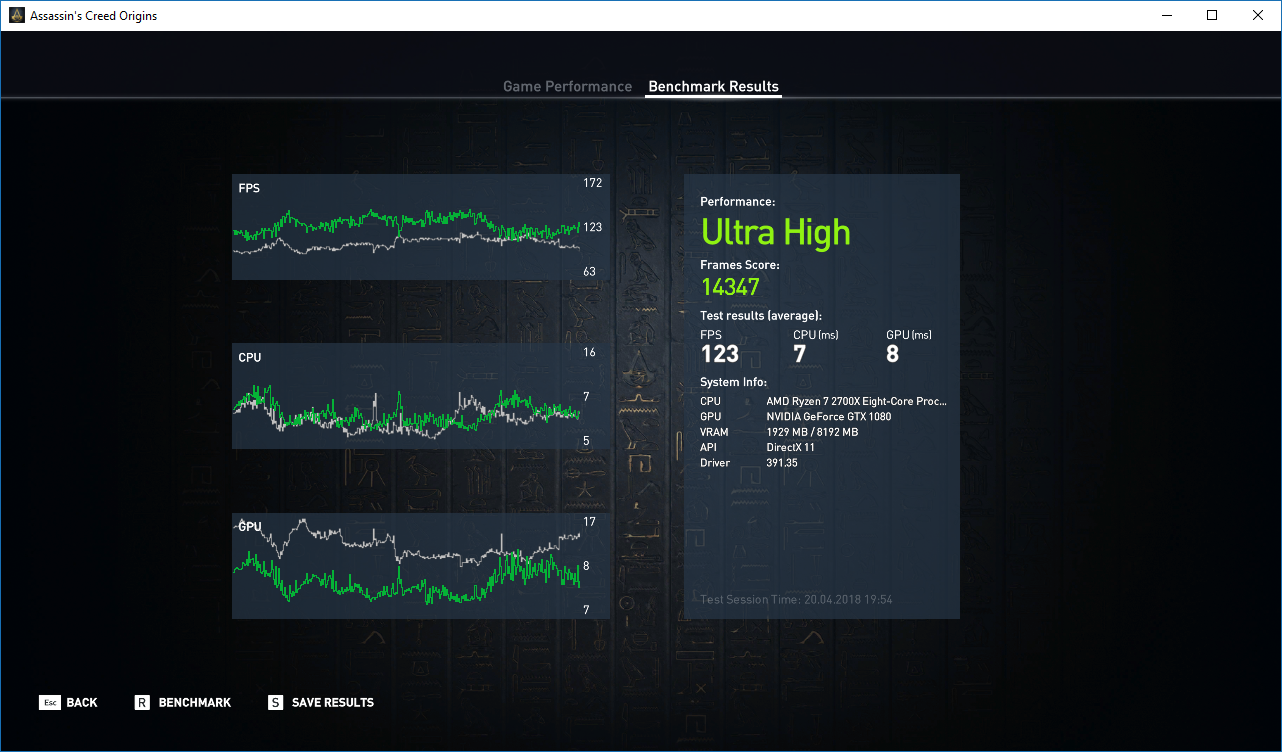Viewport: 1282px width, 752px height.
Task: Switch to the Game Performance tab
Action: (x=567, y=87)
